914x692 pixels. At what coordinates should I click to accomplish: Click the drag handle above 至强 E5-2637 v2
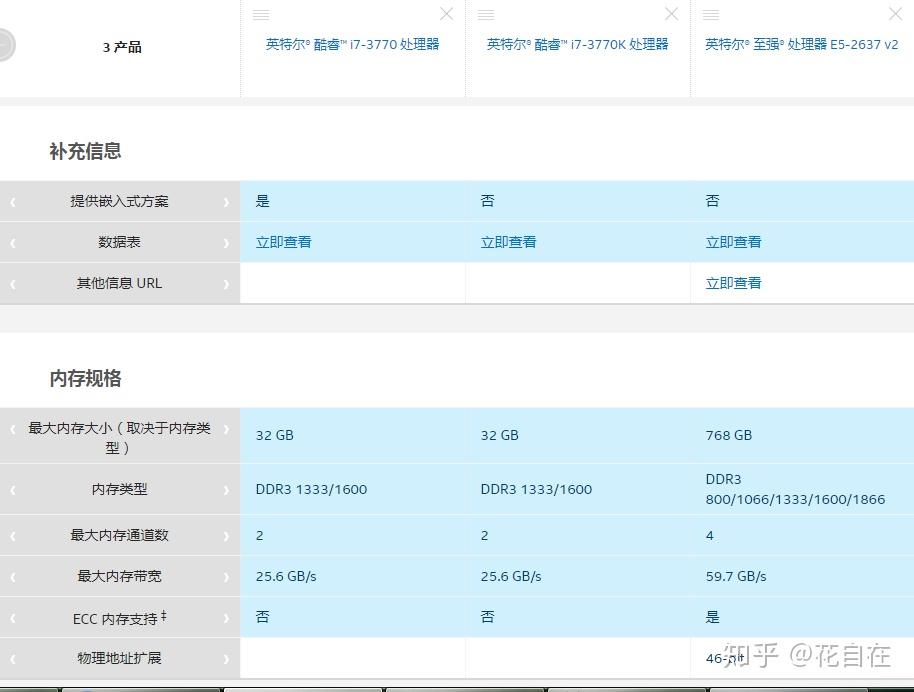point(712,14)
